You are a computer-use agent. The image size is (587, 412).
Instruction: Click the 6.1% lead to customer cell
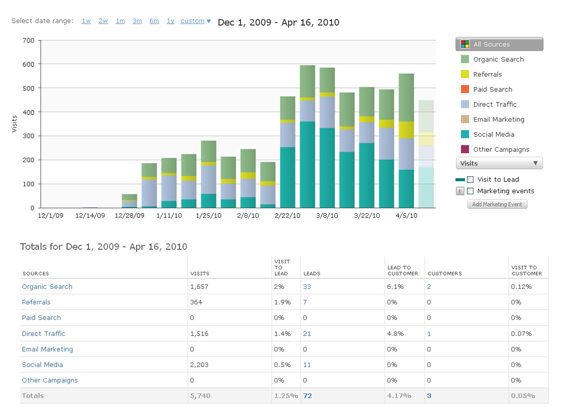point(396,287)
